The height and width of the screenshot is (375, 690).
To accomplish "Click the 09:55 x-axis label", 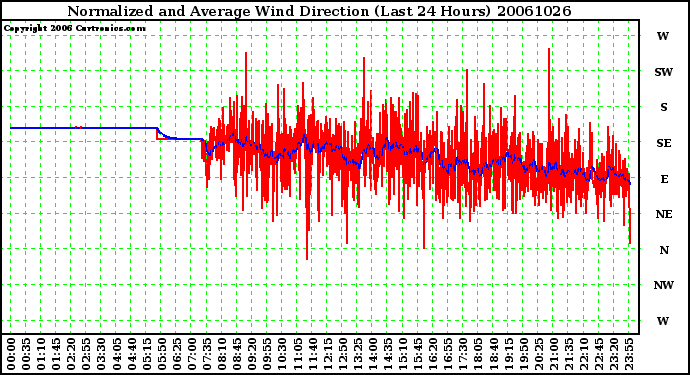I will pos(267,355).
